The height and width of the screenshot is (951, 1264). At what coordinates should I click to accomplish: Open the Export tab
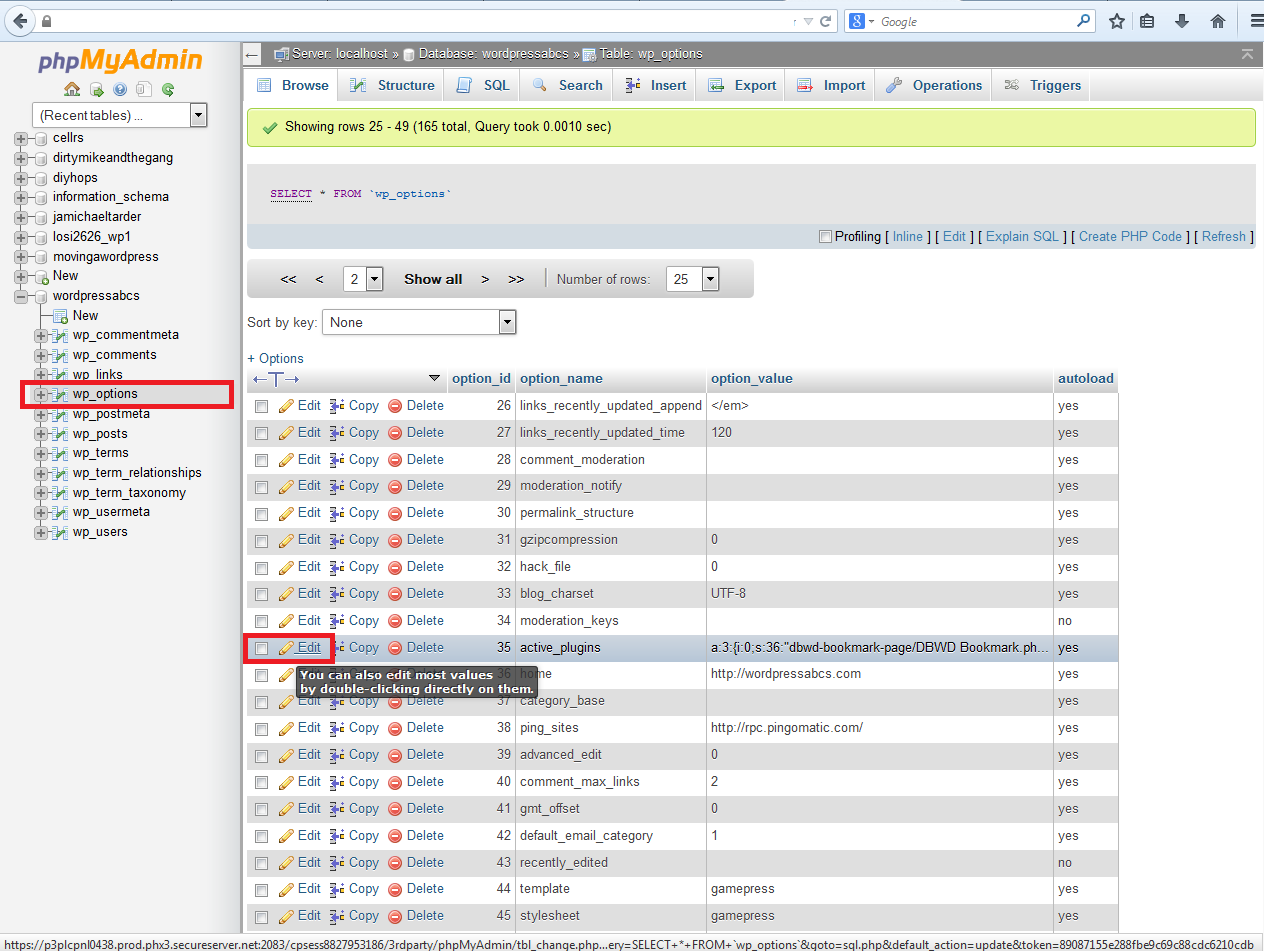point(742,86)
